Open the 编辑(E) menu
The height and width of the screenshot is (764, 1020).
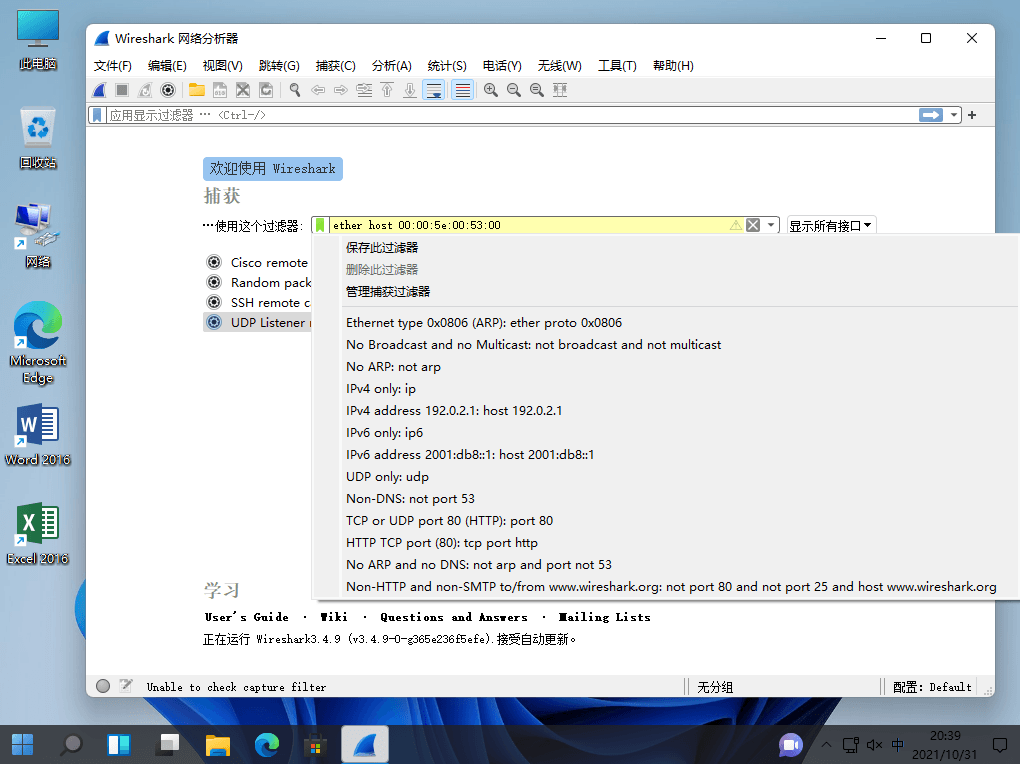click(x=167, y=66)
